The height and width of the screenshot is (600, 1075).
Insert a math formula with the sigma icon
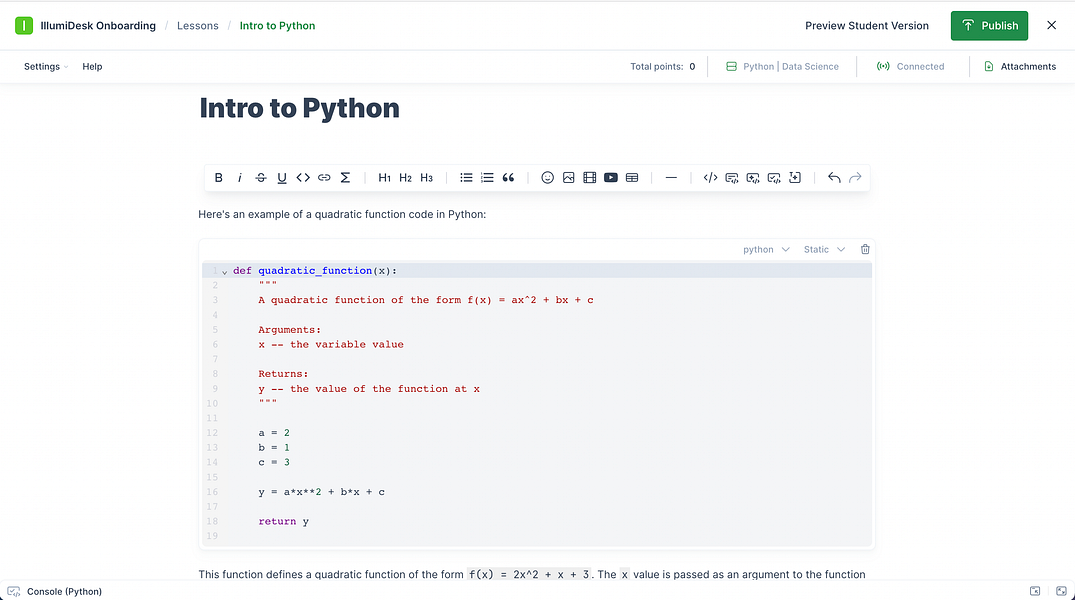(x=345, y=177)
